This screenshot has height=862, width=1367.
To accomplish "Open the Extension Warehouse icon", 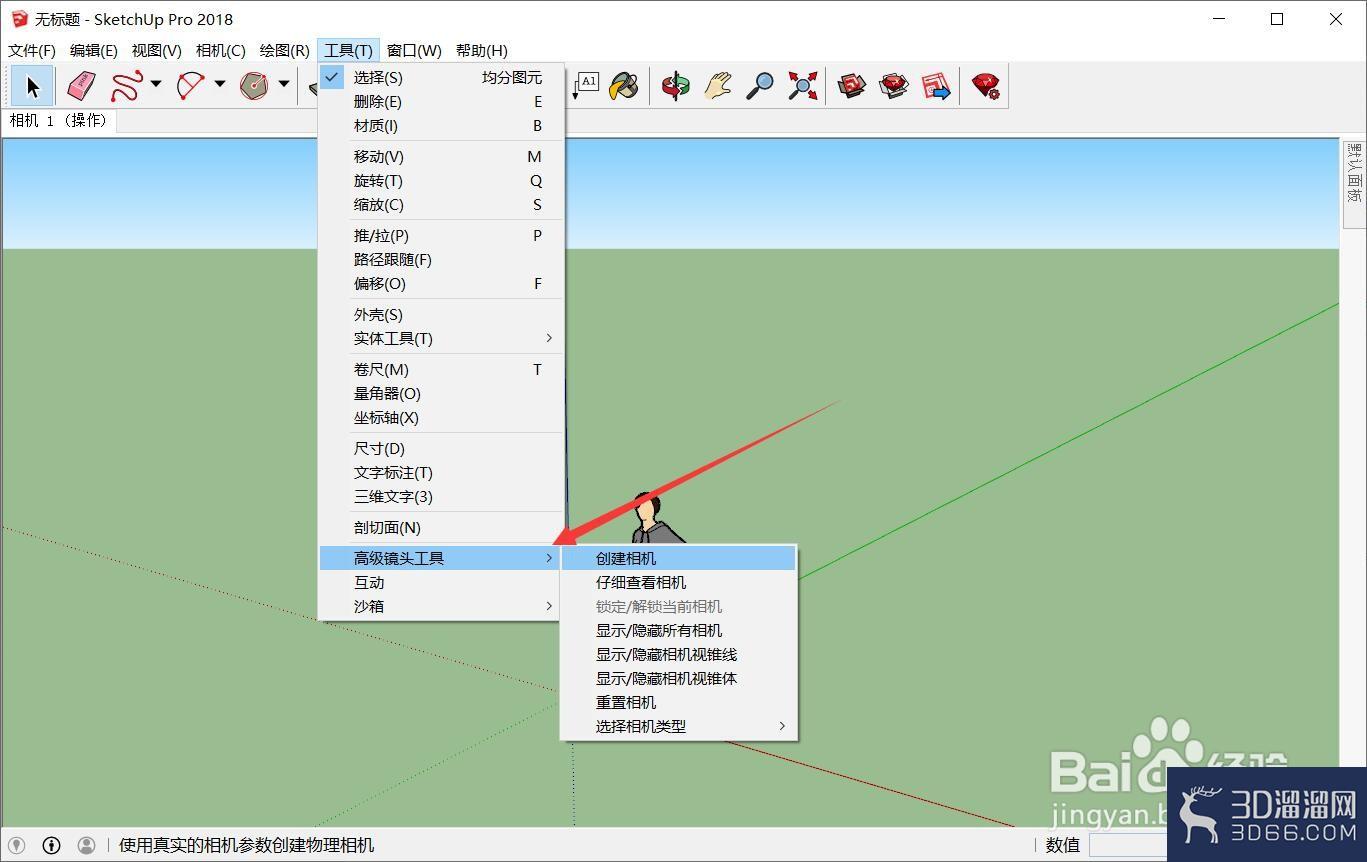I will [x=893, y=86].
